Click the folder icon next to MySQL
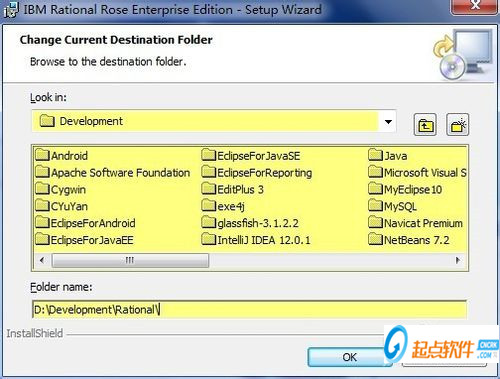The height and width of the screenshot is (379, 500). (375, 205)
